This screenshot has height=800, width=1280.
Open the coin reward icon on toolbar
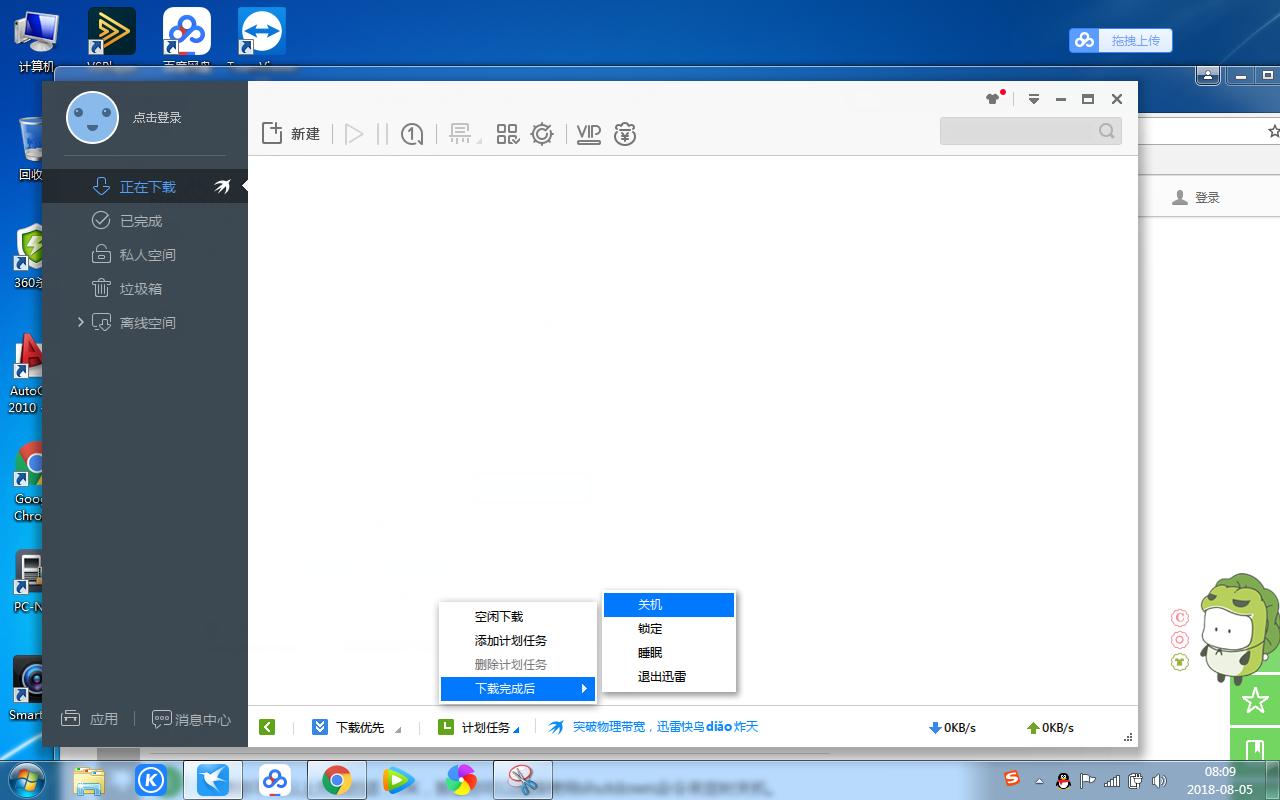[x=625, y=133]
